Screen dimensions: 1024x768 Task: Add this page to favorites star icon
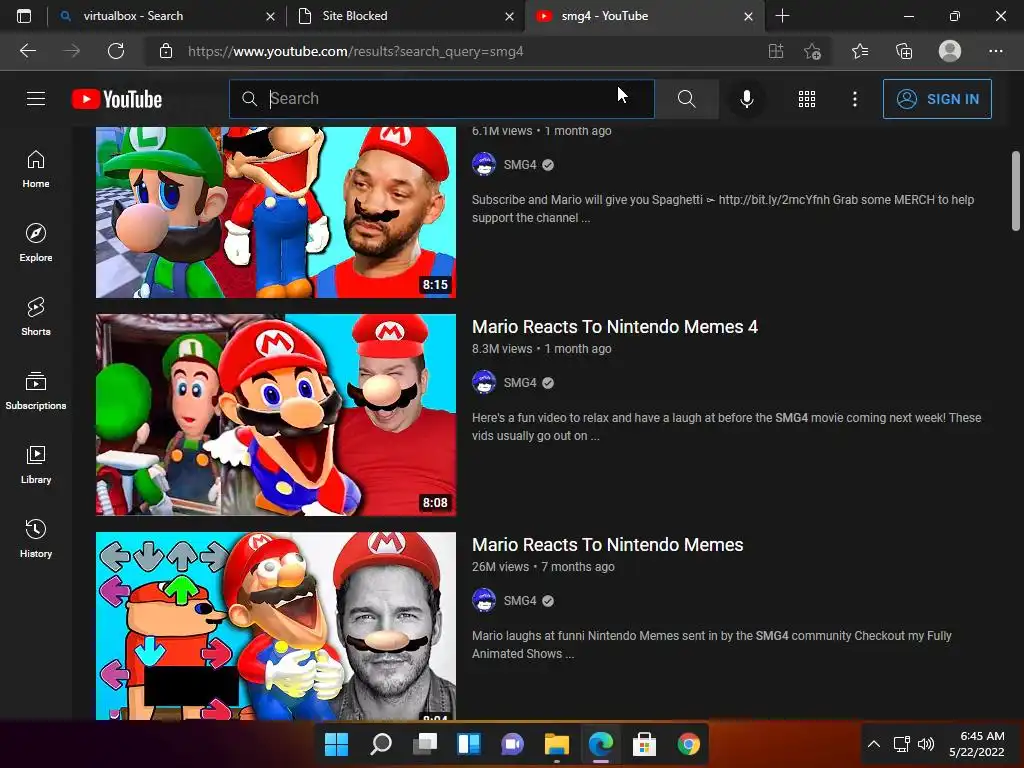tap(812, 51)
